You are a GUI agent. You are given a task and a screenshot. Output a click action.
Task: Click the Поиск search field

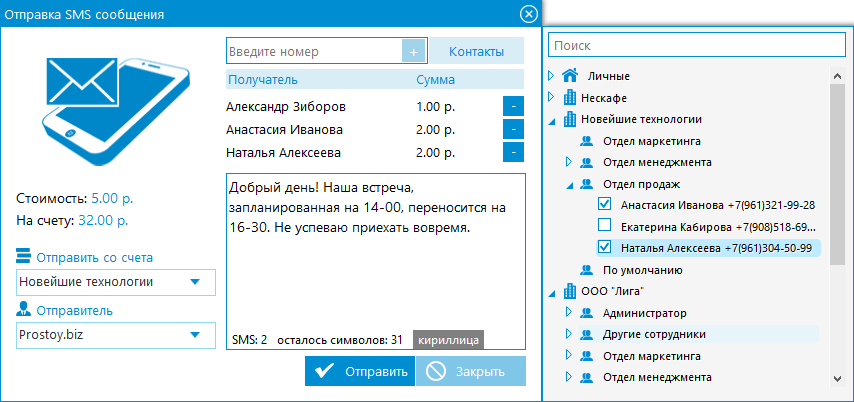[696, 46]
